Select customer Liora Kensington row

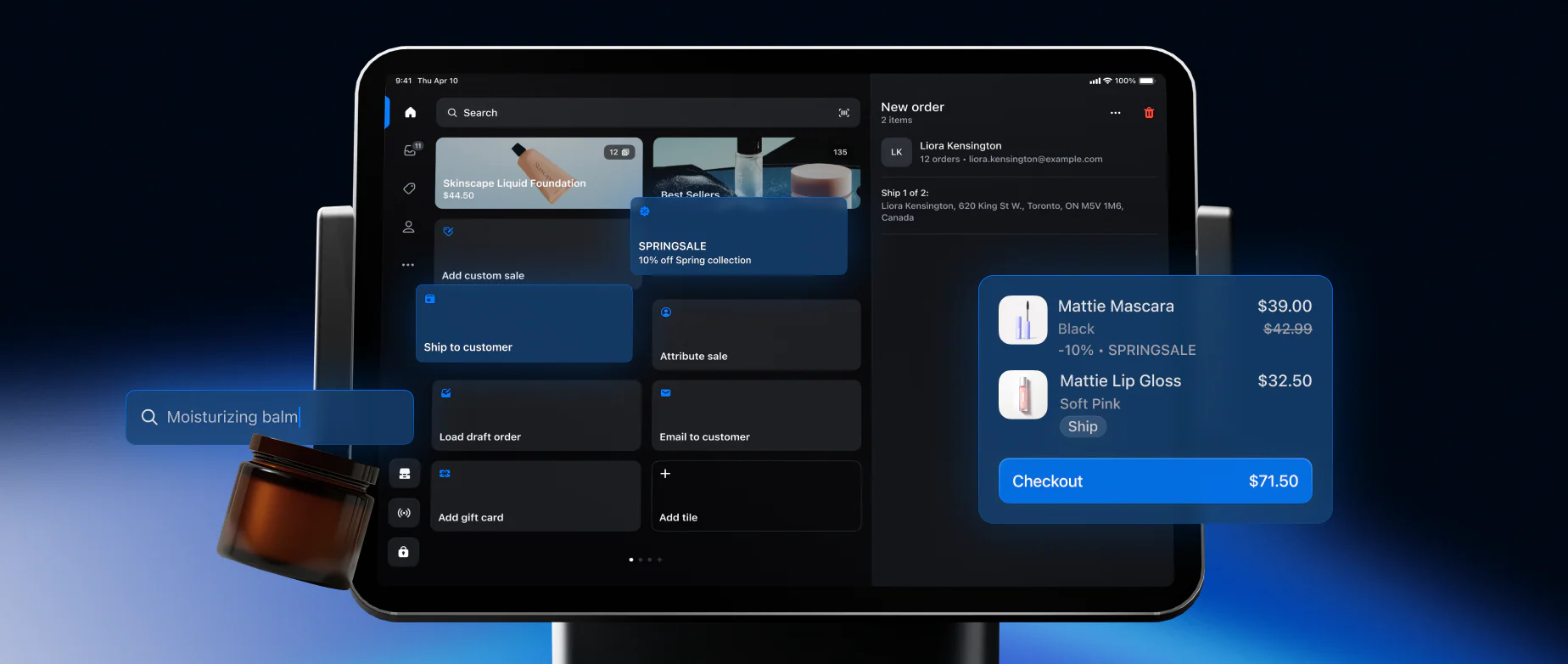click(1018, 152)
